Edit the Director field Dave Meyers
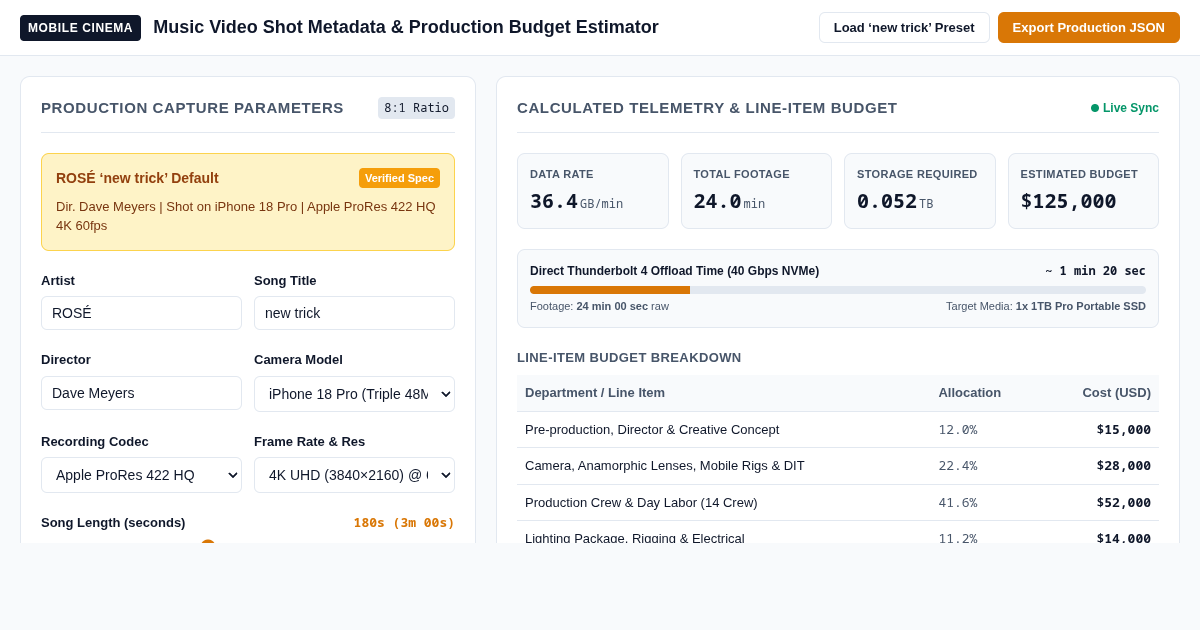Viewport: 1200px width, 630px height. pos(141,393)
